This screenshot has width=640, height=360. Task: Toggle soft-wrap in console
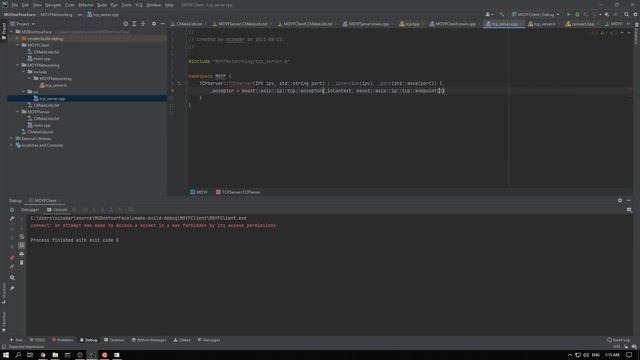pyautogui.click(x=22, y=236)
